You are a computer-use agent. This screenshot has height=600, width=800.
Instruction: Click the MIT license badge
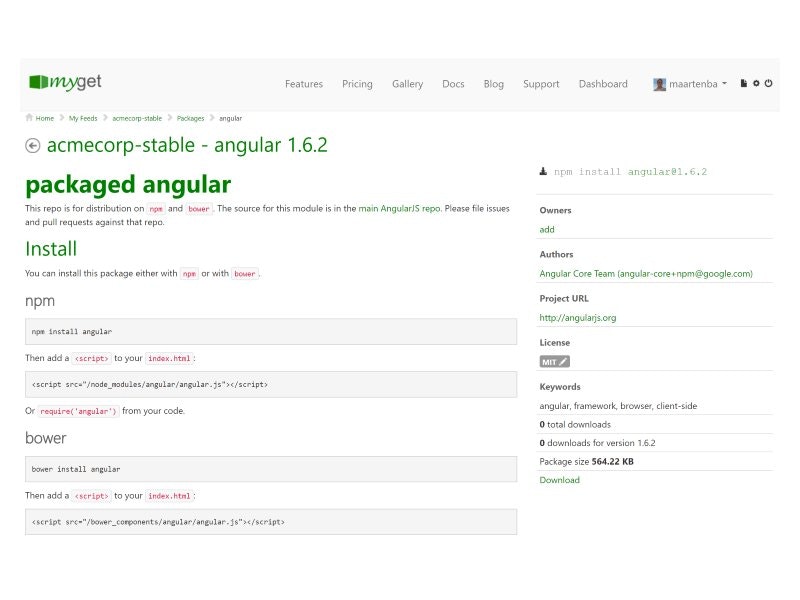click(x=549, y=360)
